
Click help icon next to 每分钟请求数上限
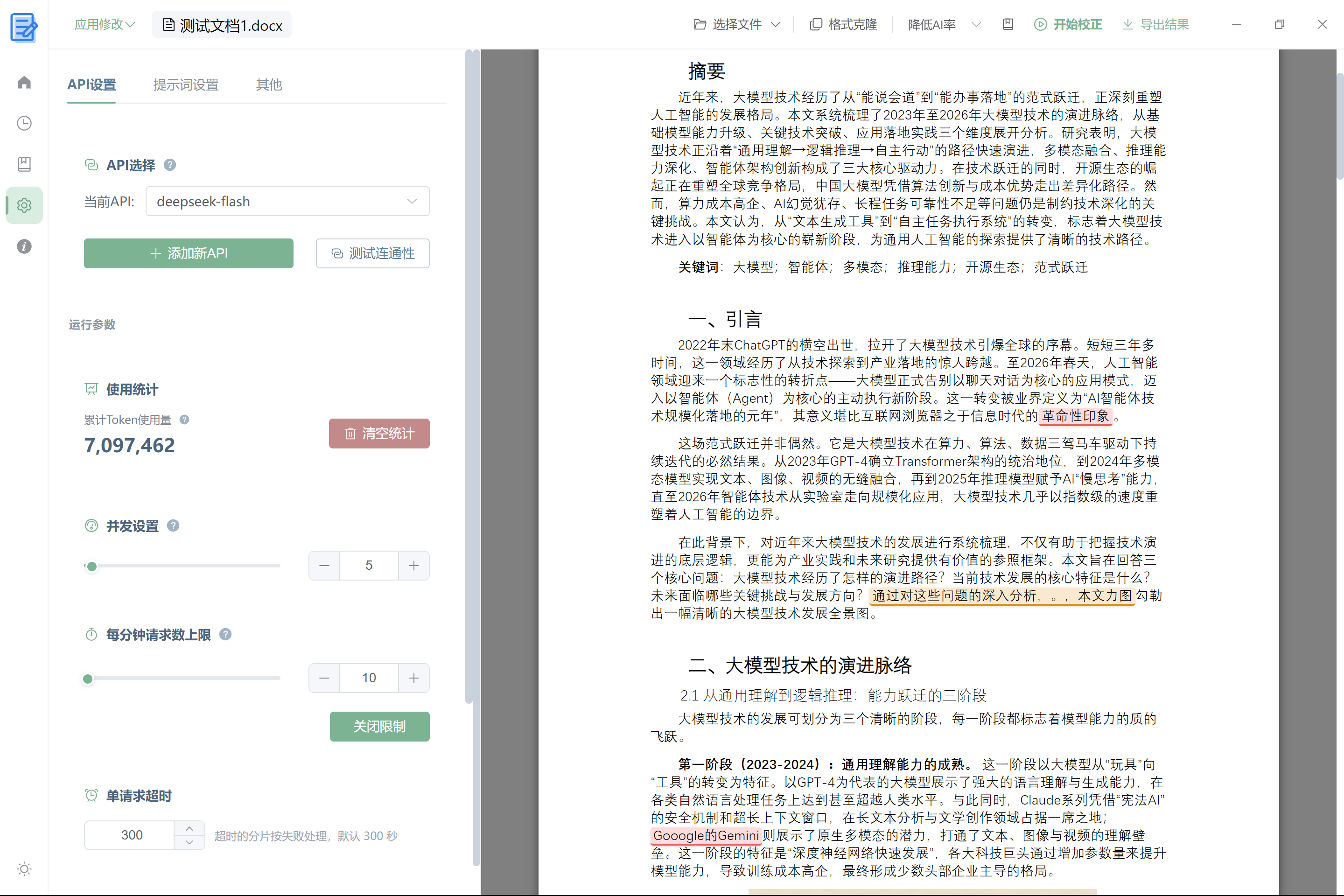coord(226,634)
